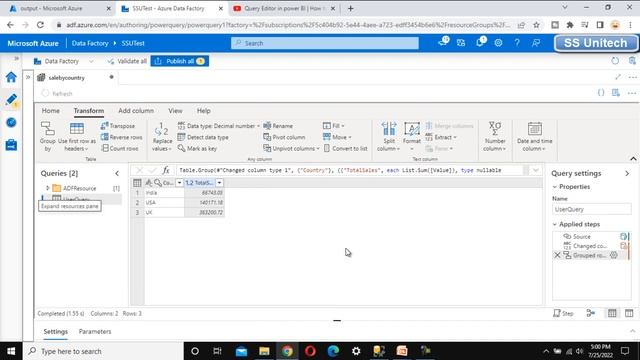The height and width of the screenshot is (360, 640).
Task: Open the Windows Start menu
Action: pos(11,351)
